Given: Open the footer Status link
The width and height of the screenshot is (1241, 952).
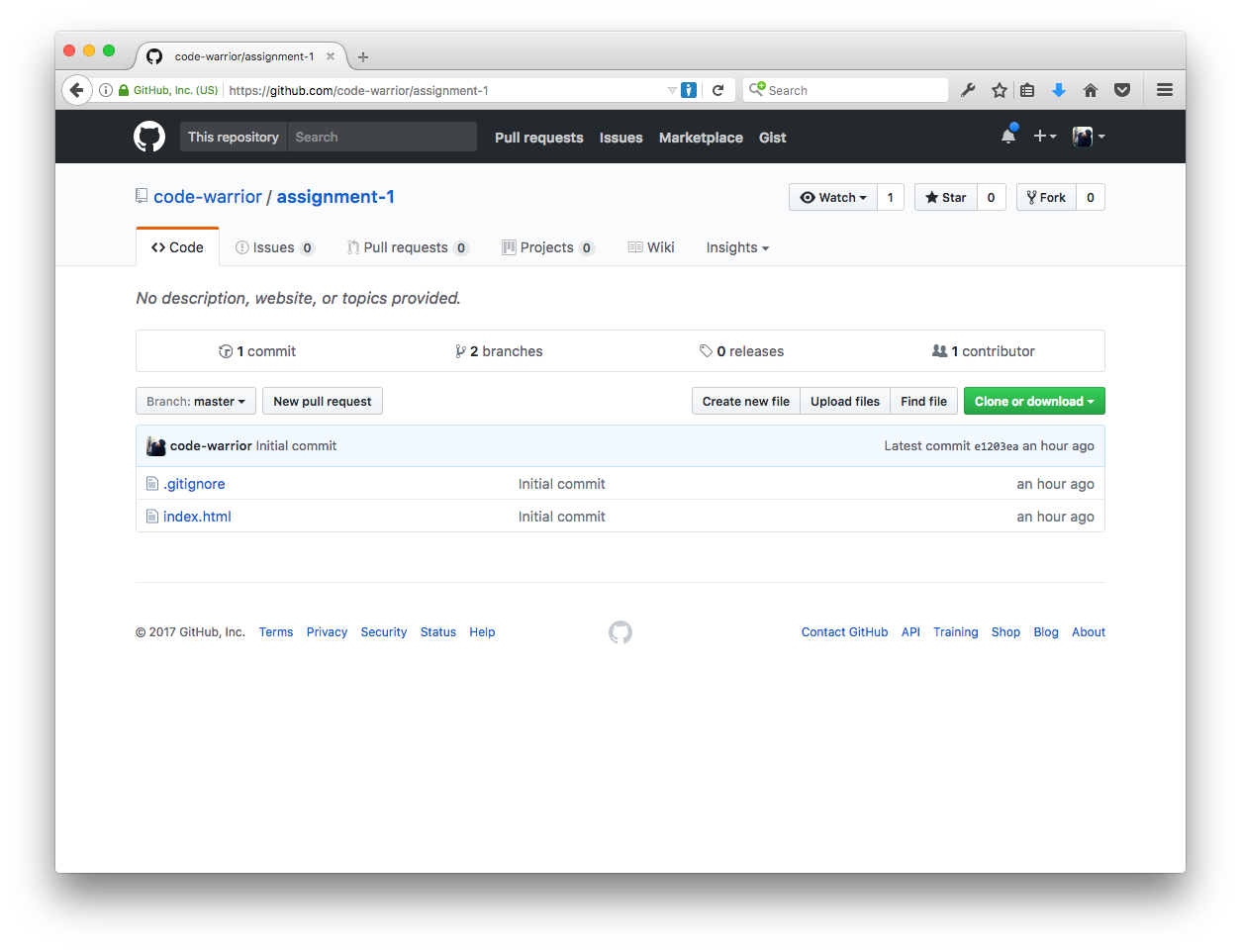Looking at the screenshot, I should (438, 632).
